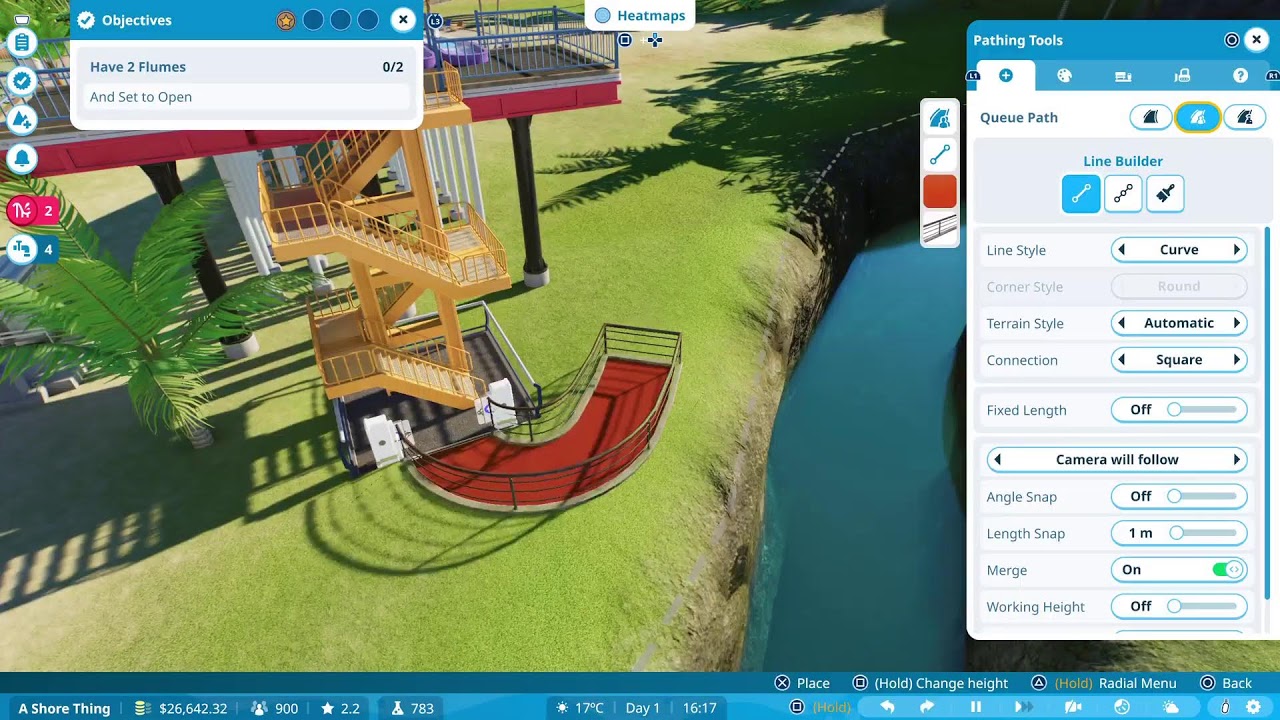The height and width of the screenshot is (720, 1280).
Task: Pick the orange-red path colour swatch
Action: (x=940, y=191)
